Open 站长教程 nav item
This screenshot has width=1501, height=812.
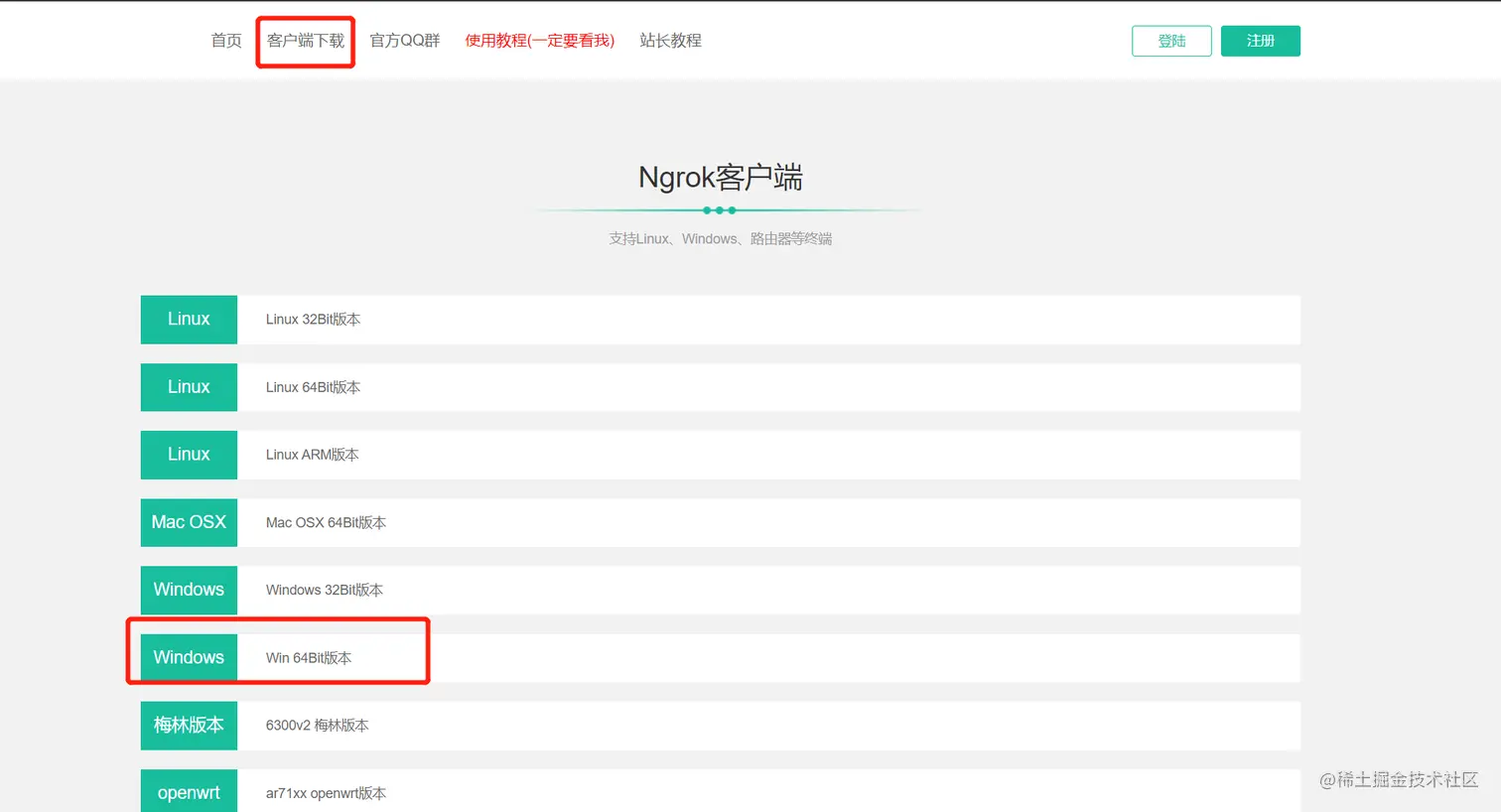(671, 41)
